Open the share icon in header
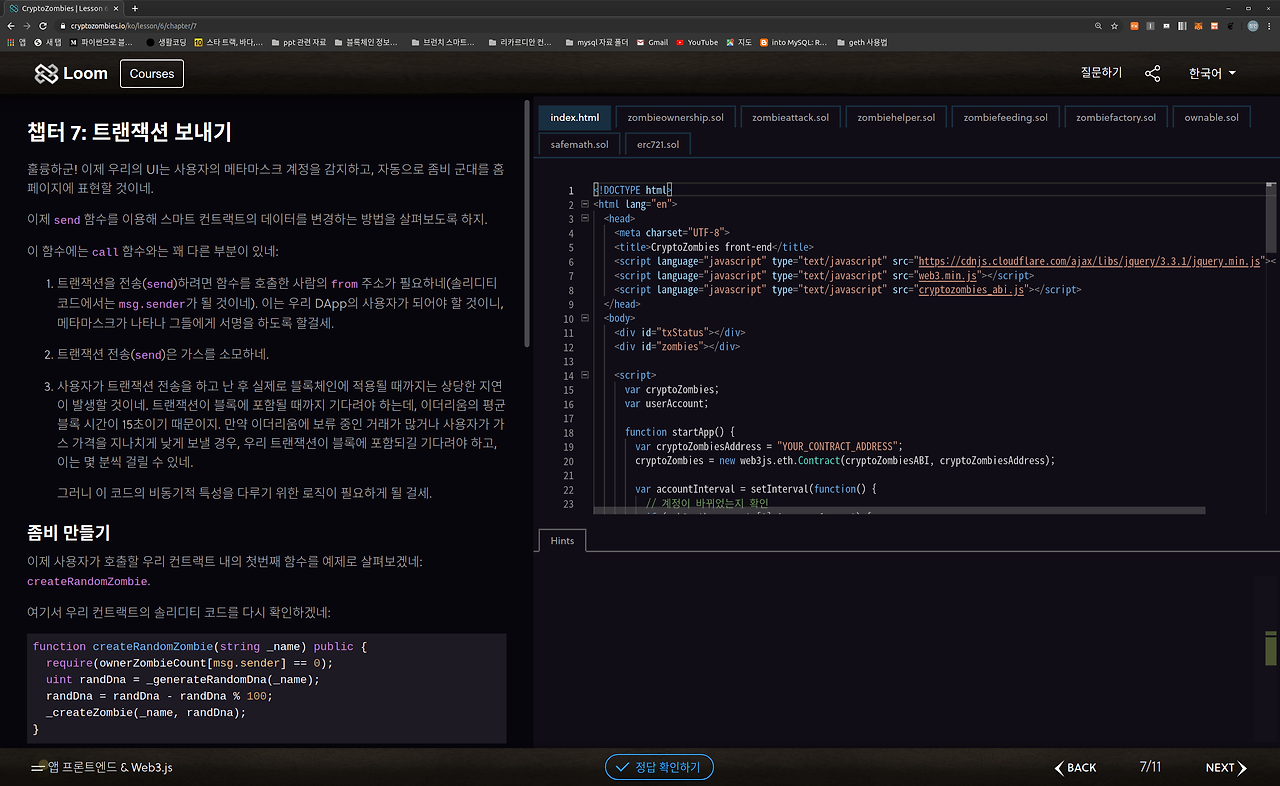Image resolution: width=1280 pixels, height=786 pixels. (1153, 73)
